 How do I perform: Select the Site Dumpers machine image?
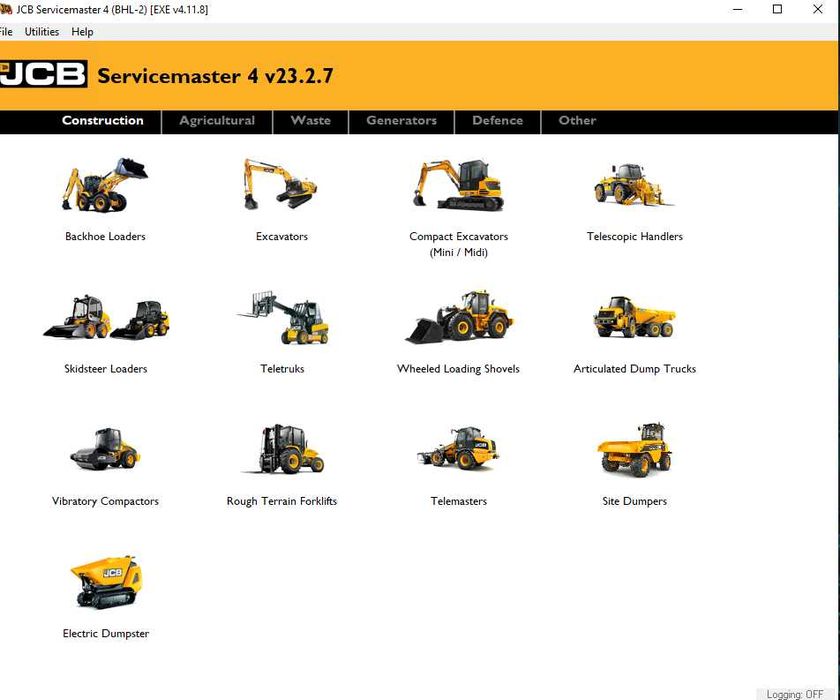pos(634,449)
